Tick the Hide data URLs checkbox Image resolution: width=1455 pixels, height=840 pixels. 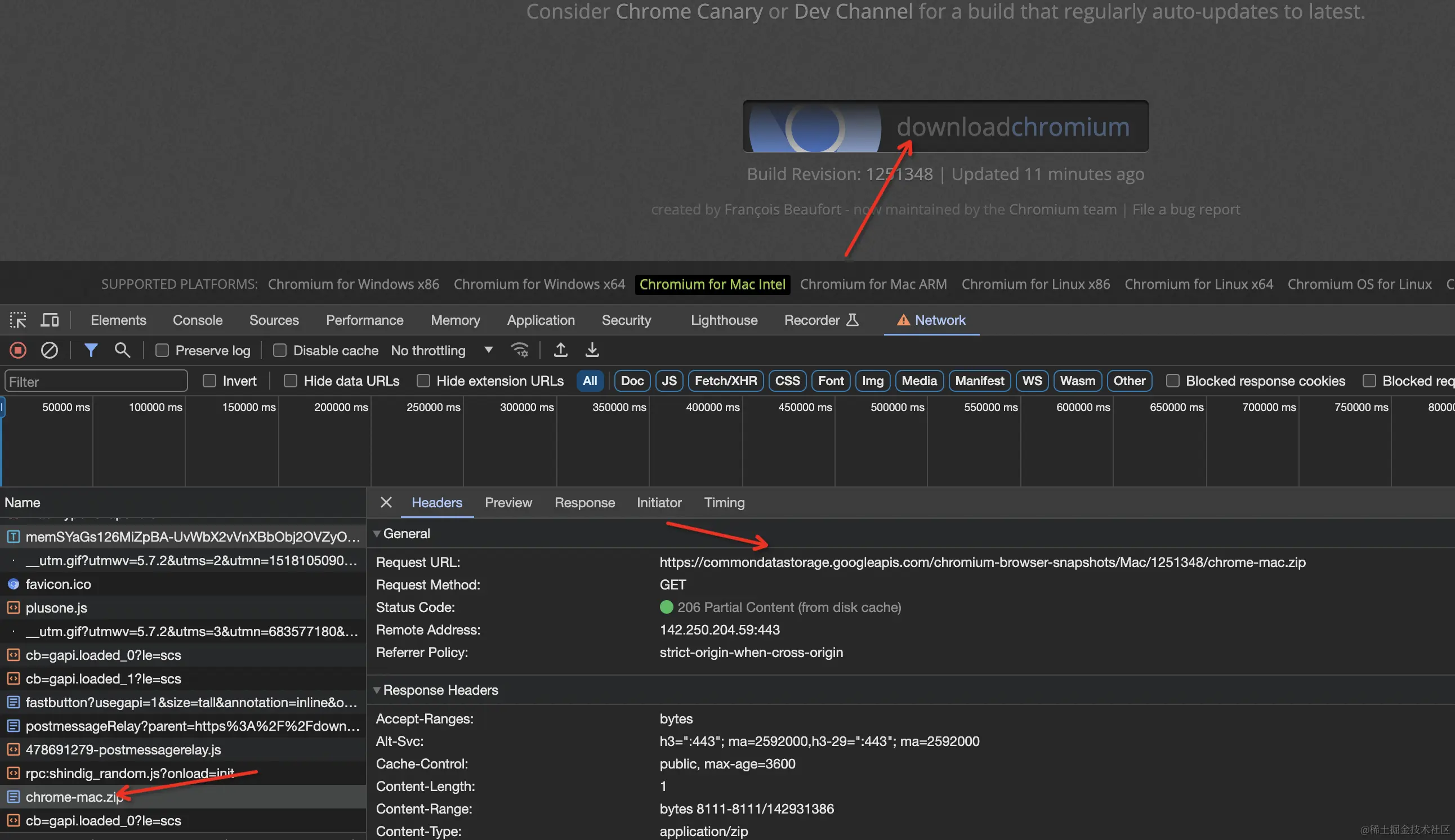(x=290, y=381)
